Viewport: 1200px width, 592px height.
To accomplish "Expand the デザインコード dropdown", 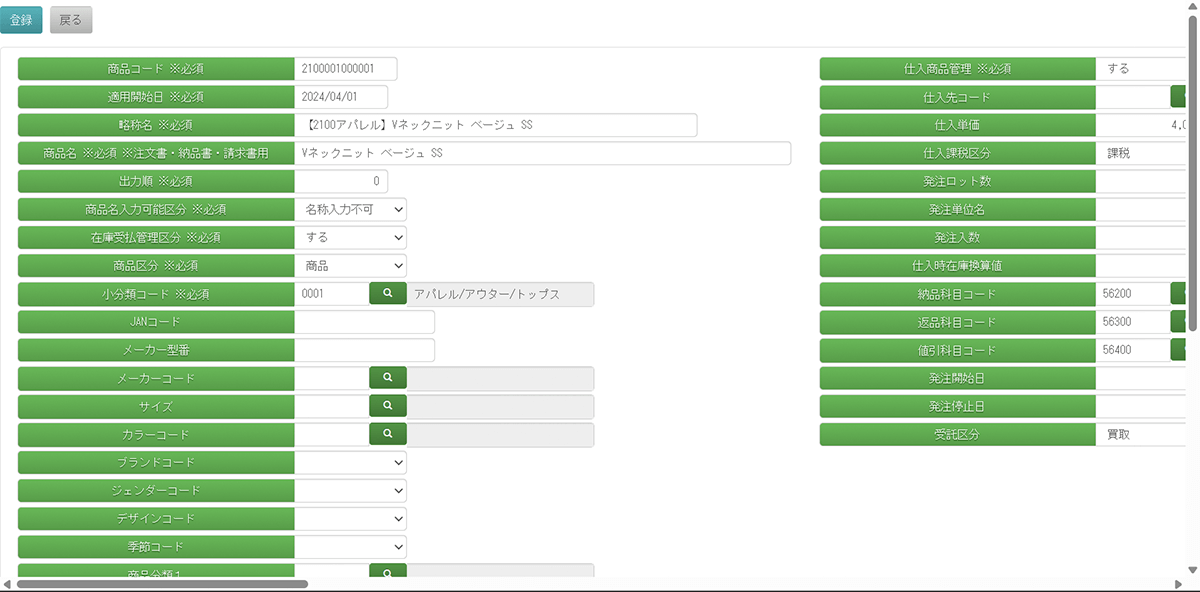I will tap(351, 518).
